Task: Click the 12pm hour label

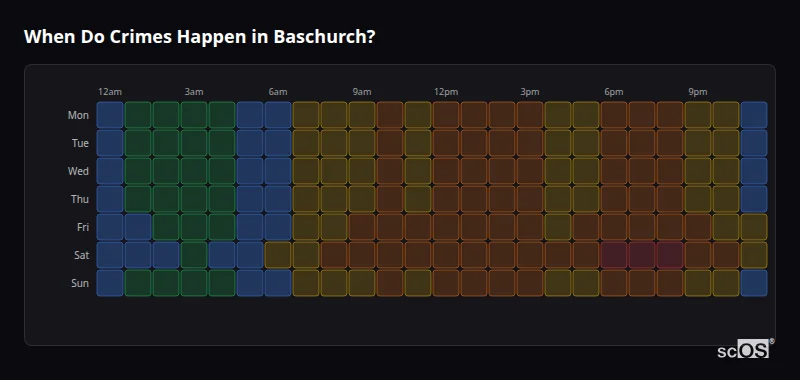Action: tap(446, 92)
